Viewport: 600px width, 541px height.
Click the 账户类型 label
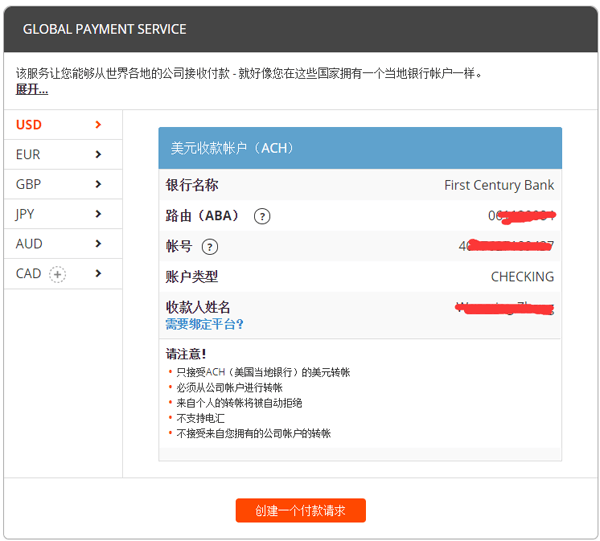coord(192,277)
